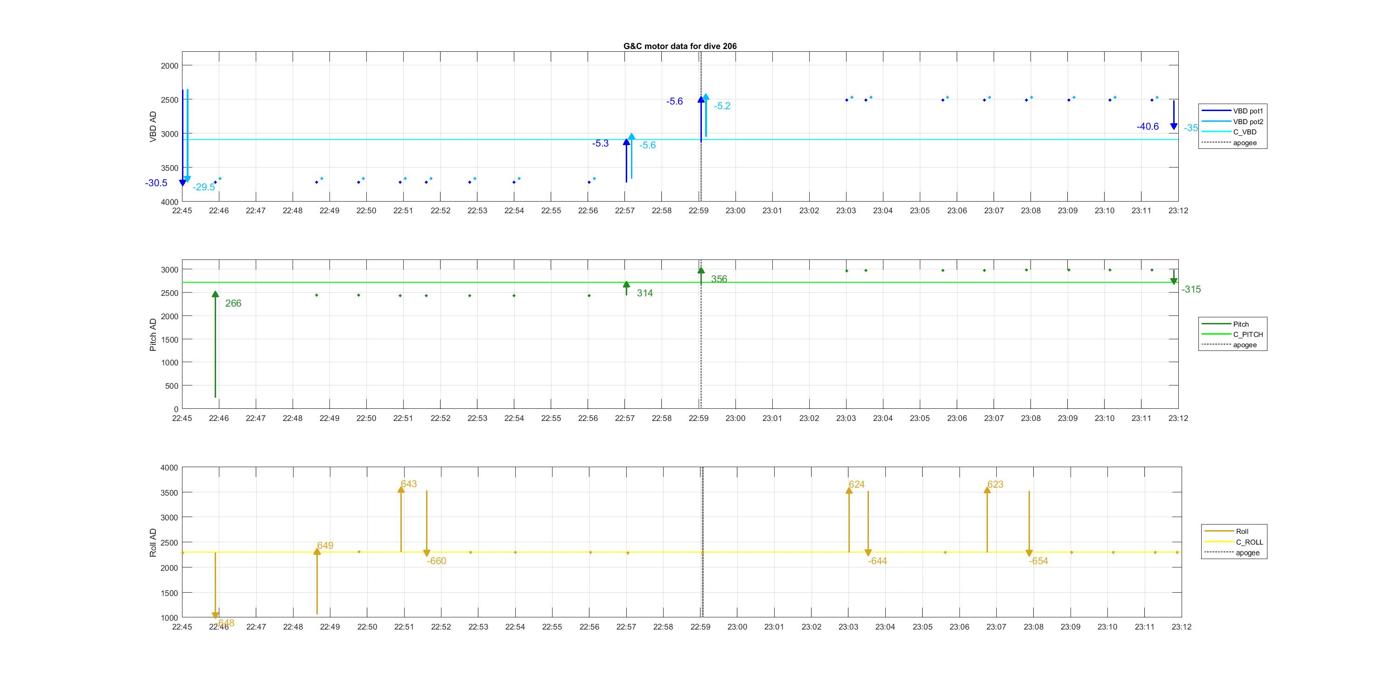This screenshot has height=693, width=1400.
Task: Click the figure title G&C motor data for dive 206
Action: click(x=680, y=46)
